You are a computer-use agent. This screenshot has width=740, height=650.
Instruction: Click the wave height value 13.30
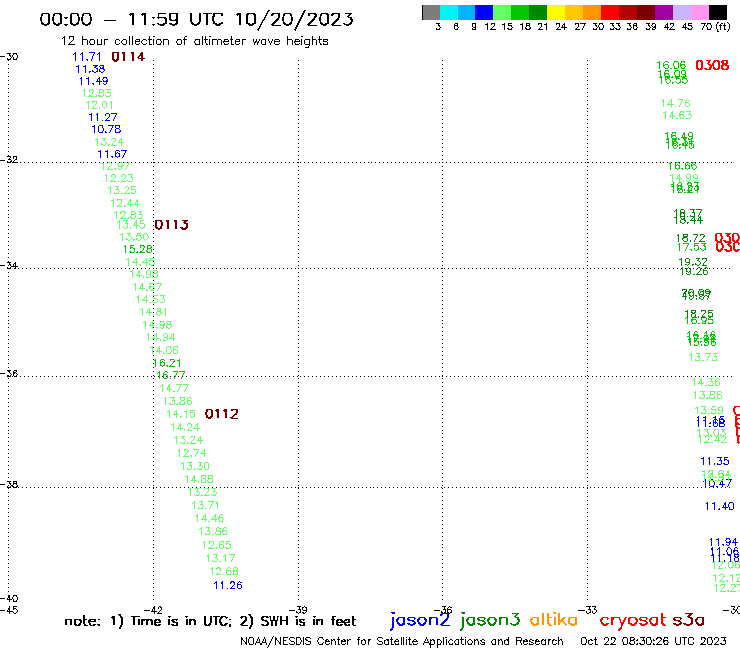[x=195, y=466]
